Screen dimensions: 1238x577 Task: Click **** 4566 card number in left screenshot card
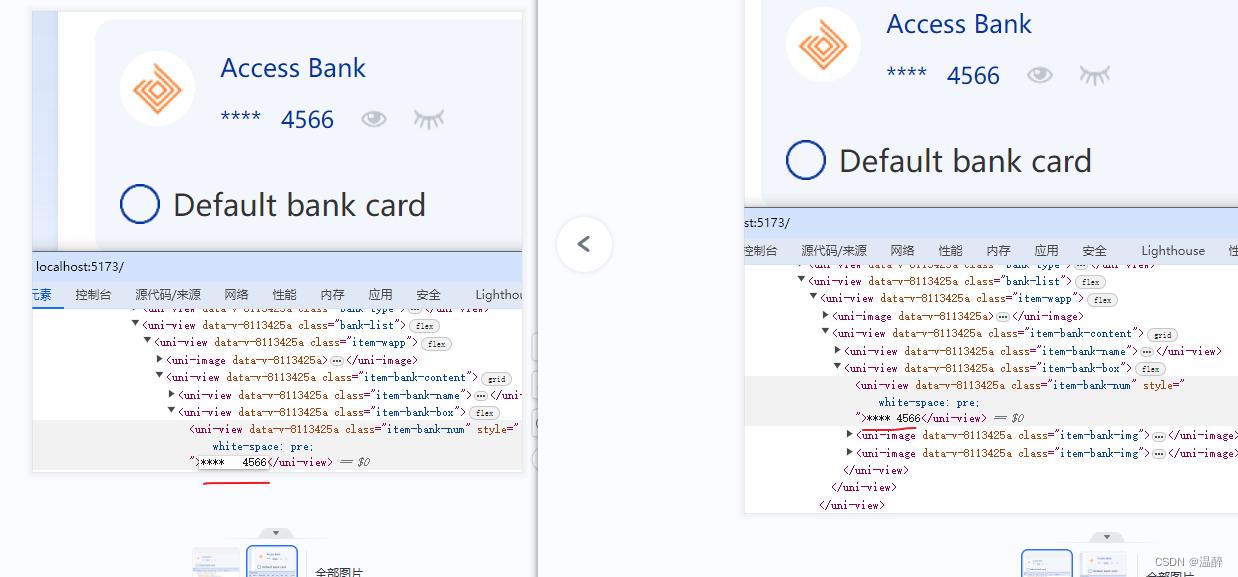277,119
